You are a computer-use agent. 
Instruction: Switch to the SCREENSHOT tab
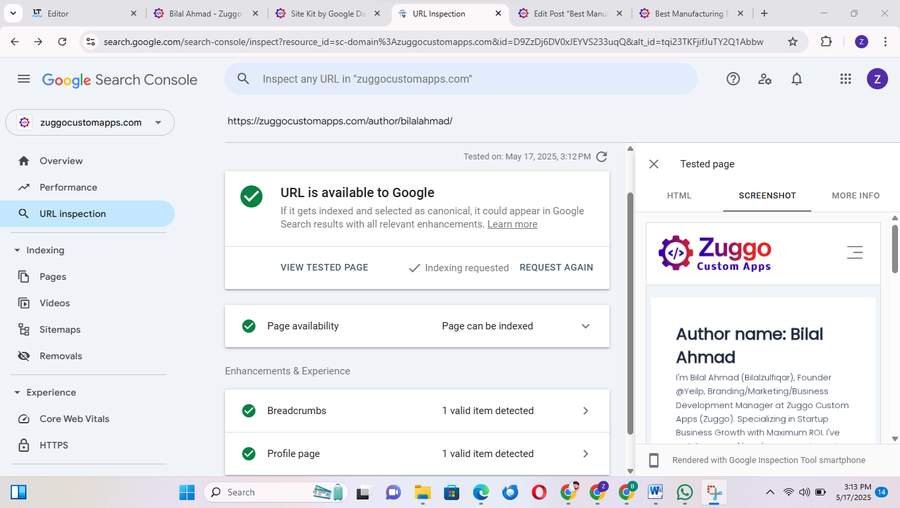tap(767, 196)
